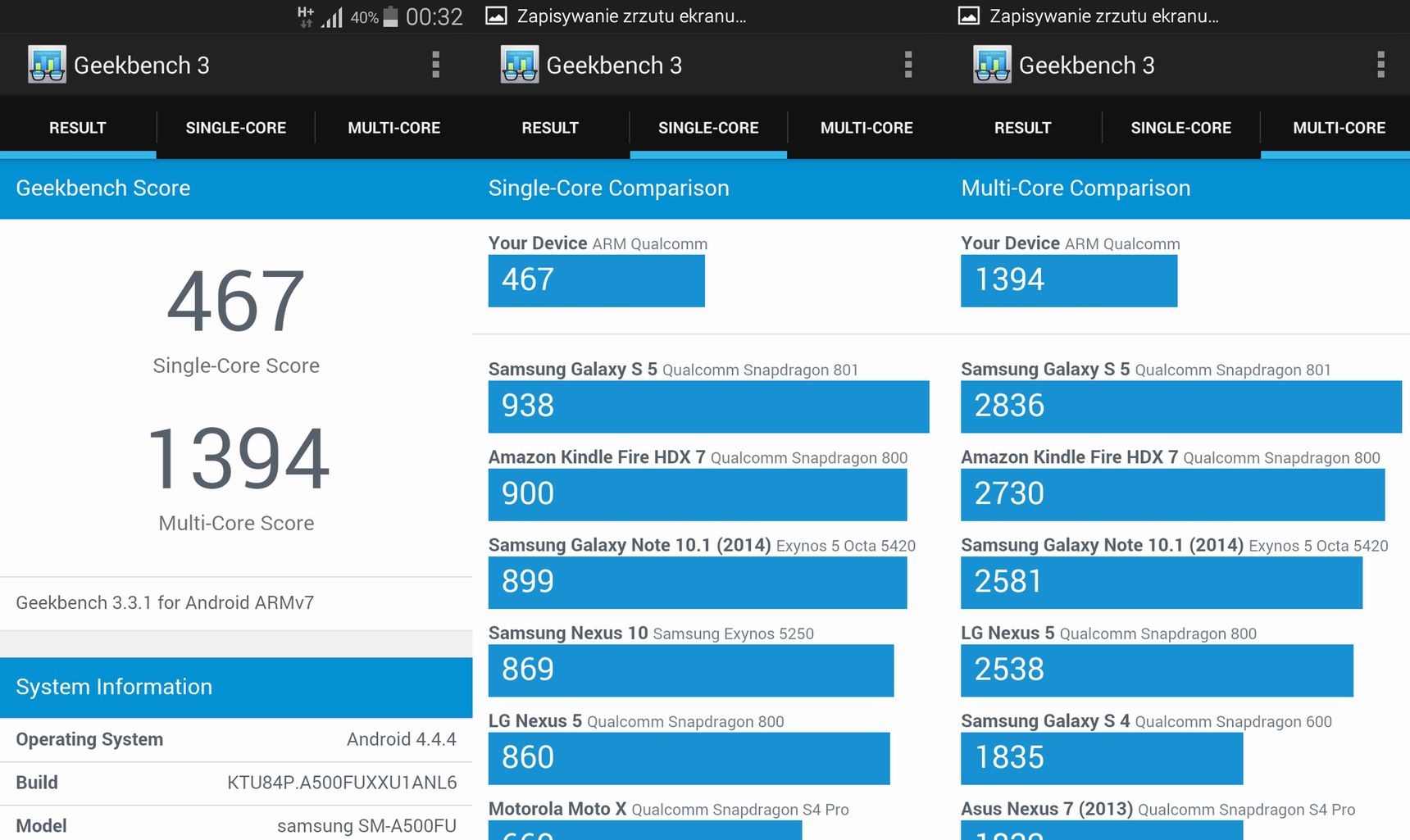Switch to MULTI-CORE tab in leftmost panel
Screen dimensions: 1410x840
click(x=394, y=128)
